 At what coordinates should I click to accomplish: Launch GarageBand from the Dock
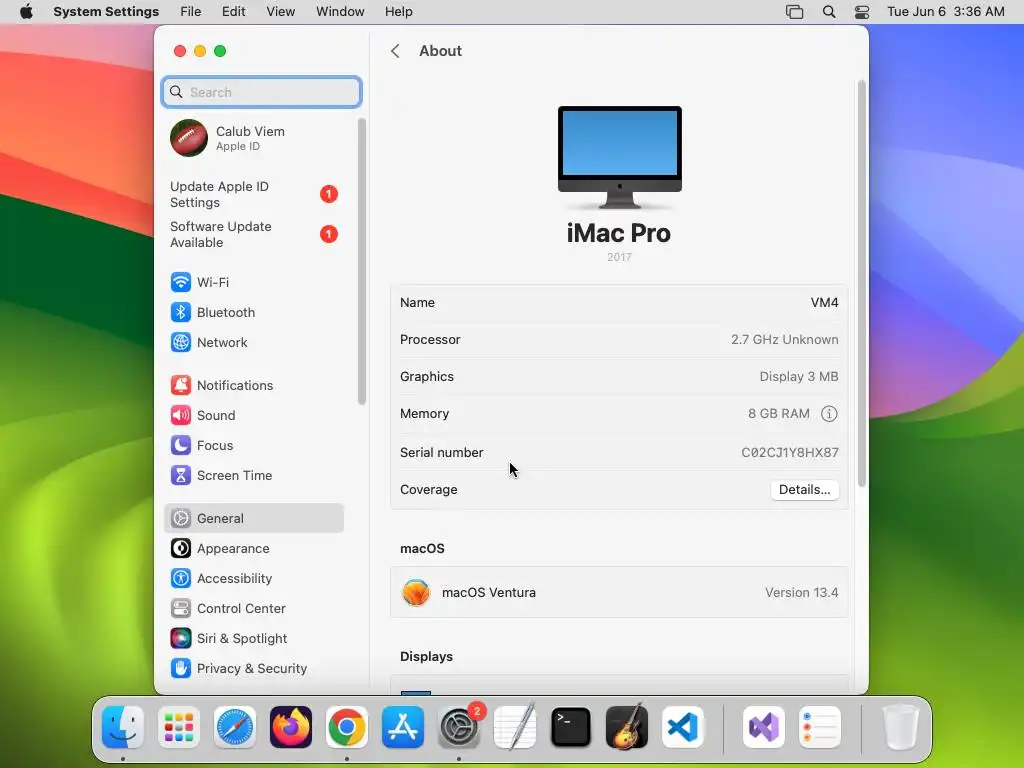[x=627, y=727]
